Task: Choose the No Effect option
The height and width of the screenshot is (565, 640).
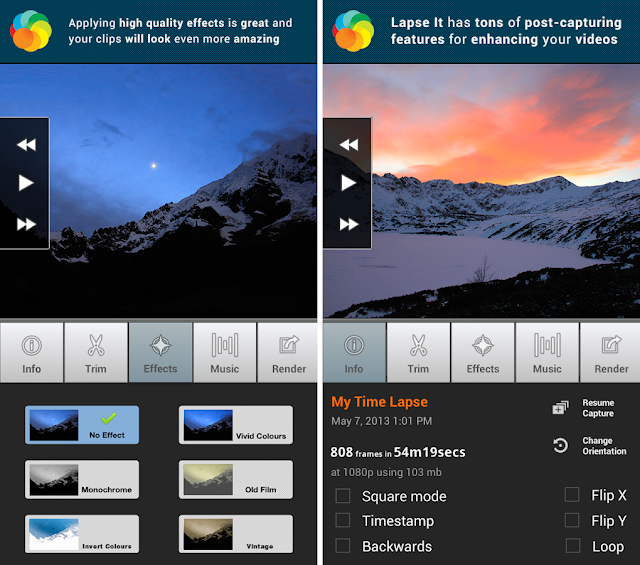Action: click(x=82, y=425)
